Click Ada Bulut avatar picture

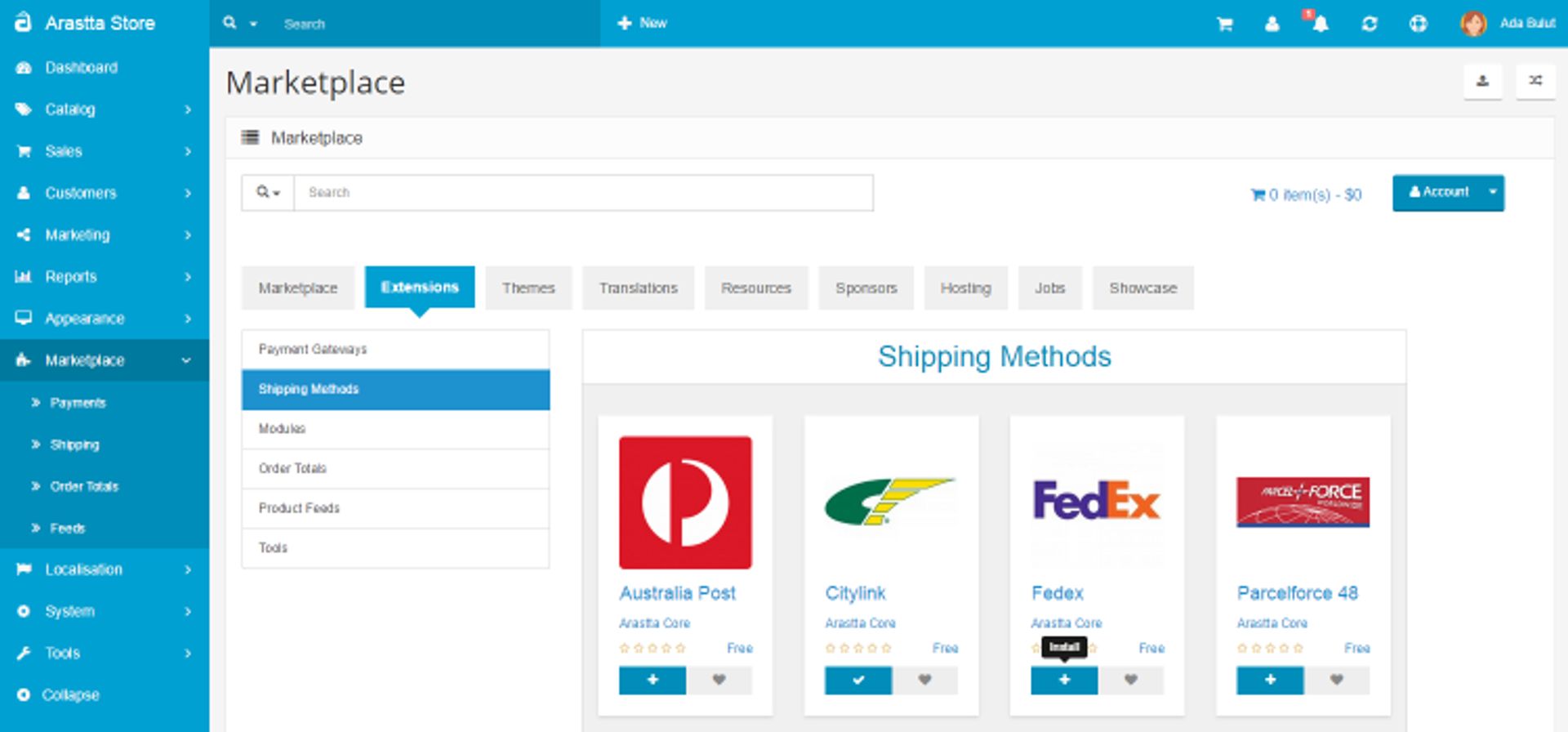click(x=1474, y=24)
